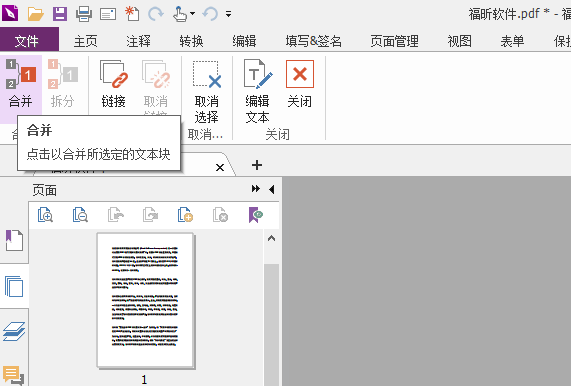Switch to the 视图 ribbon tab

pos(460,41)
